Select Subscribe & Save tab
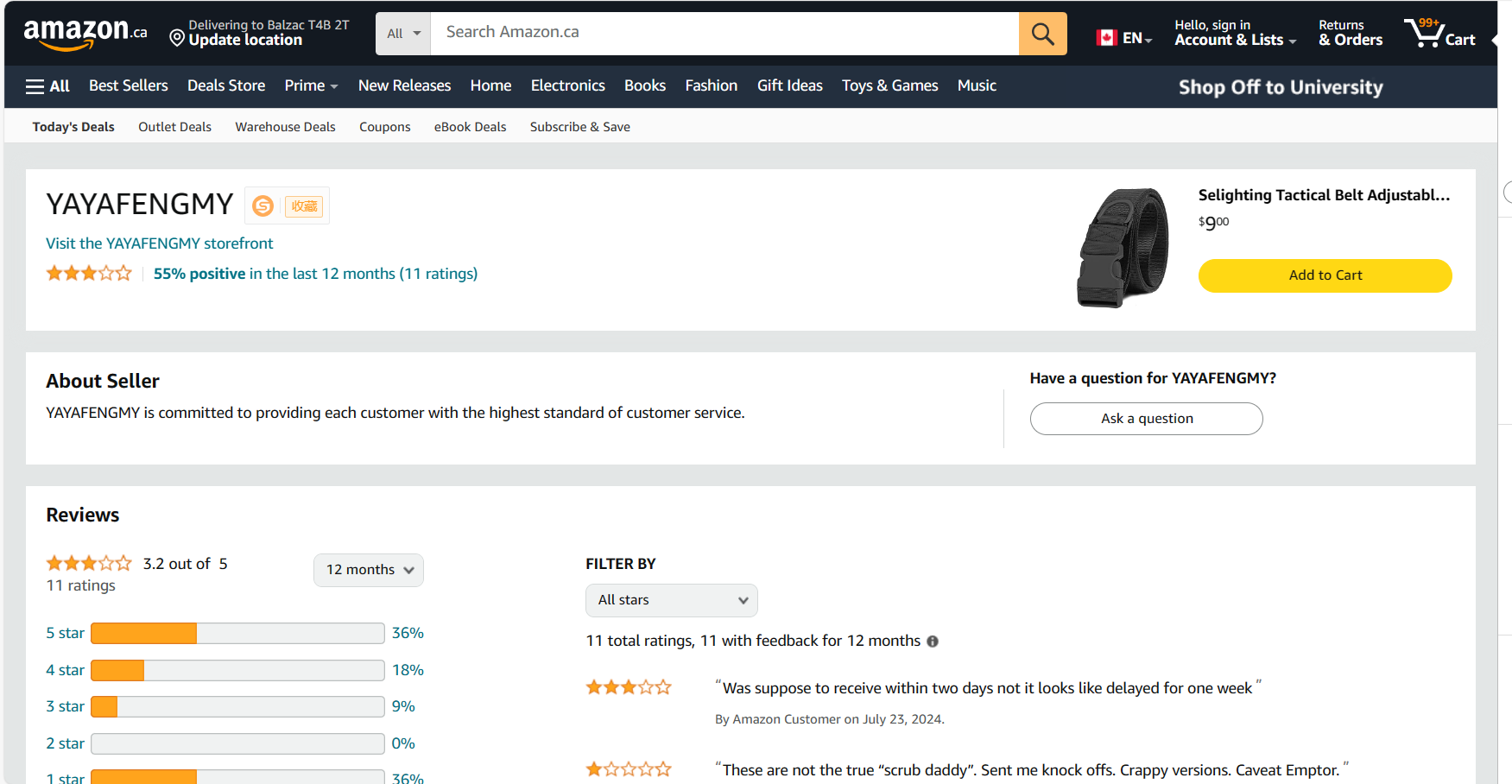The height and width of the screenshot is (784, 1512). (x=580, y=127)
